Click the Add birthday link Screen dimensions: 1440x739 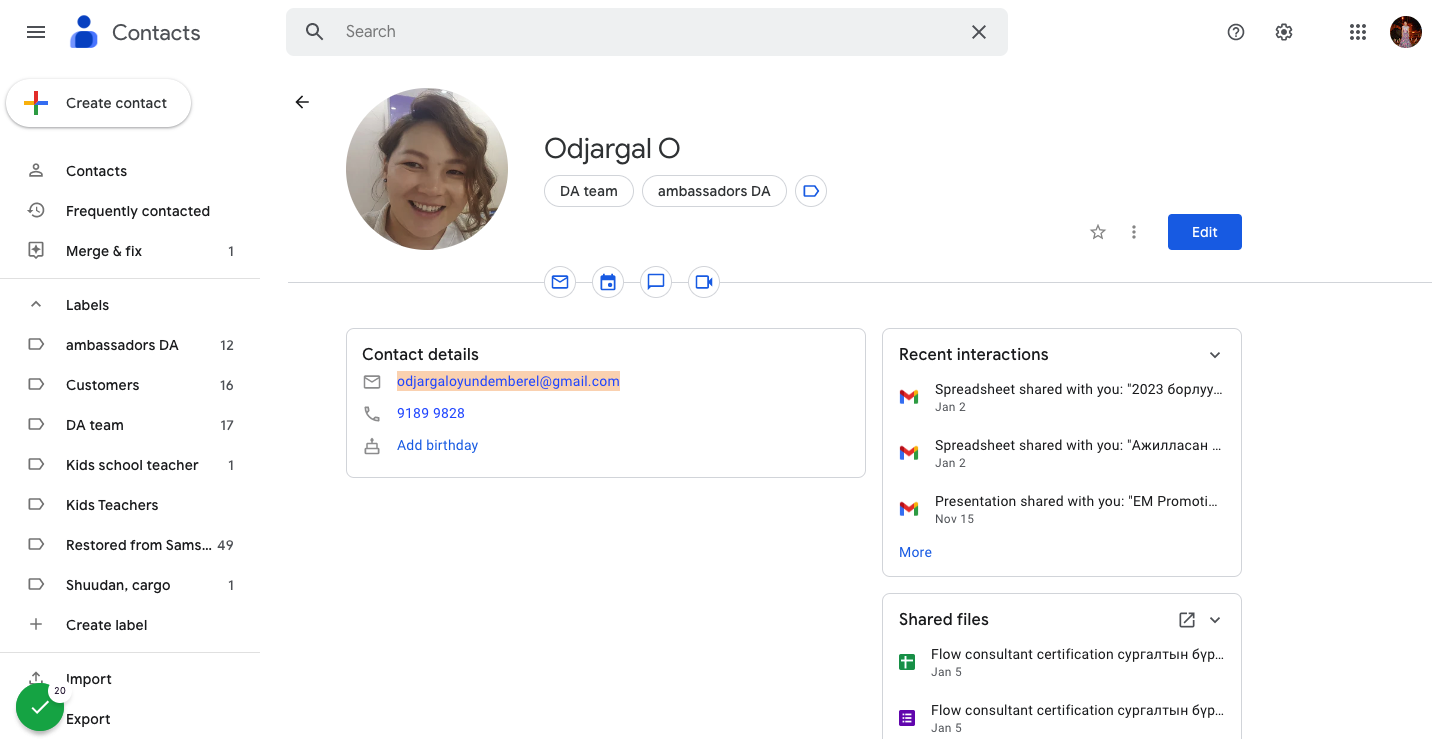tap(437, 445)
